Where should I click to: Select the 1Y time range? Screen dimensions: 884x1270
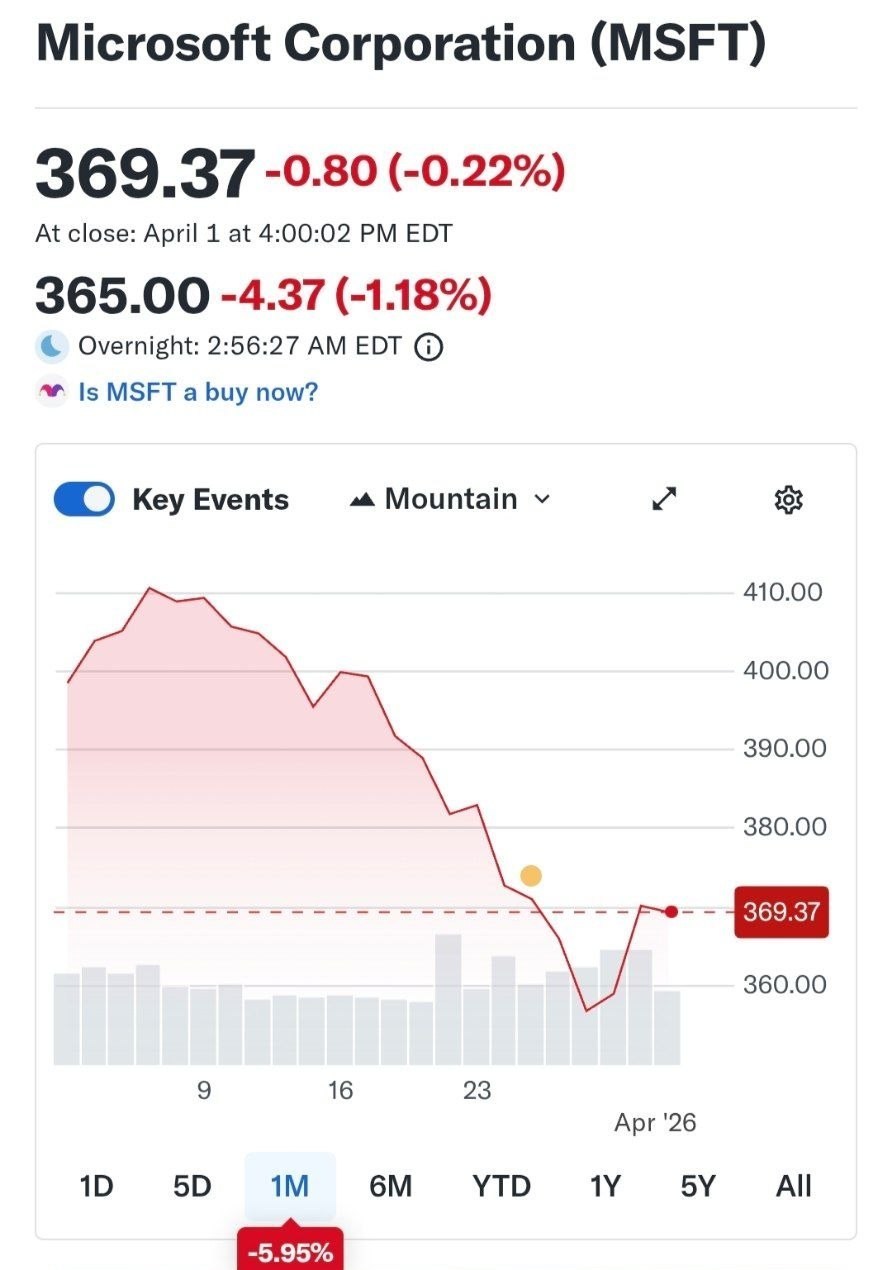[x=605, y=1186]
